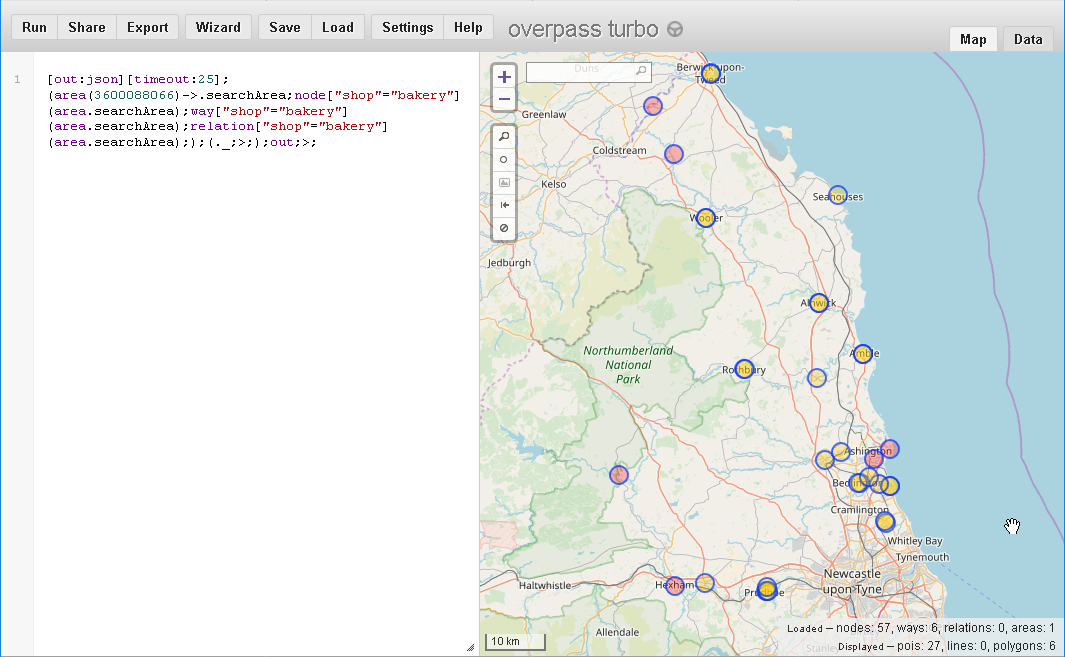The image size is (1065, 657).
Task: Zoom in using the map plus icon
Action: coord(504,76)
